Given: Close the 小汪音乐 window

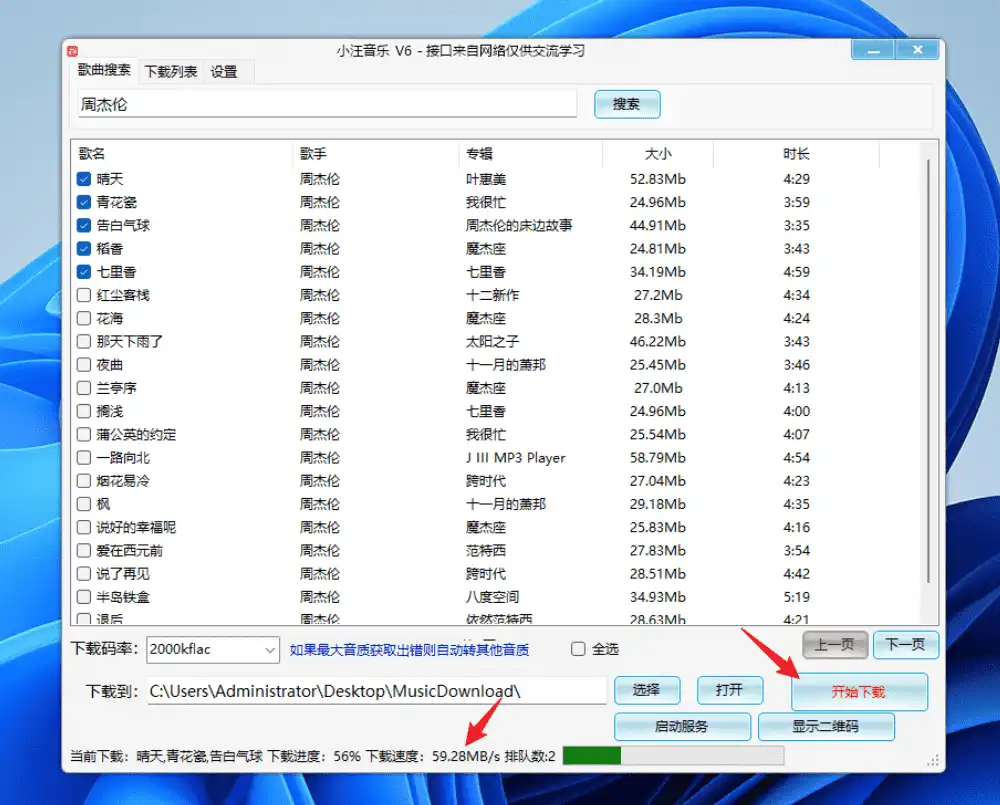Looking at the screenshot, I should (917, 50).
